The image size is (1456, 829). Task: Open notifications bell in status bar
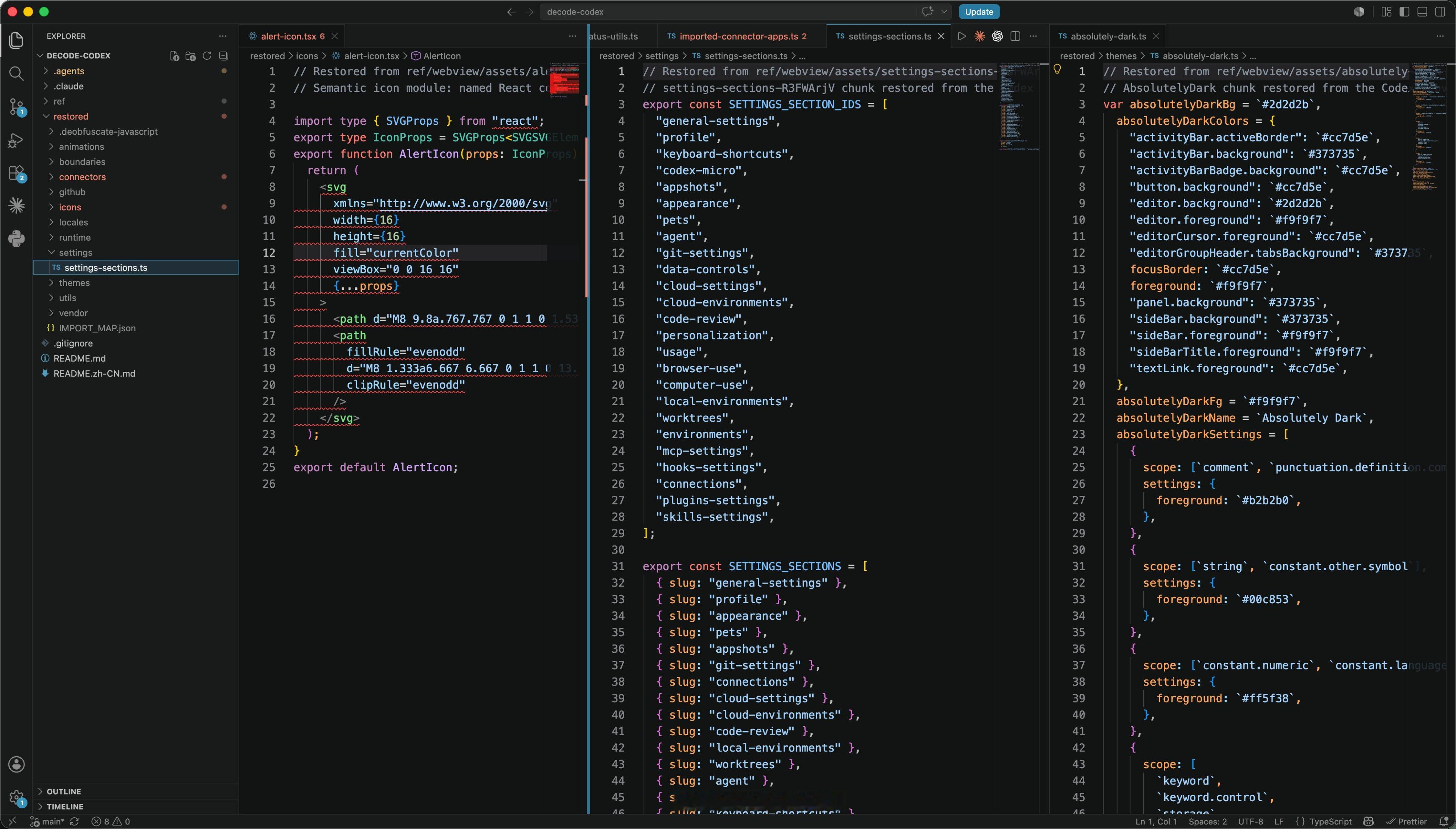[x=1444, y=822]
